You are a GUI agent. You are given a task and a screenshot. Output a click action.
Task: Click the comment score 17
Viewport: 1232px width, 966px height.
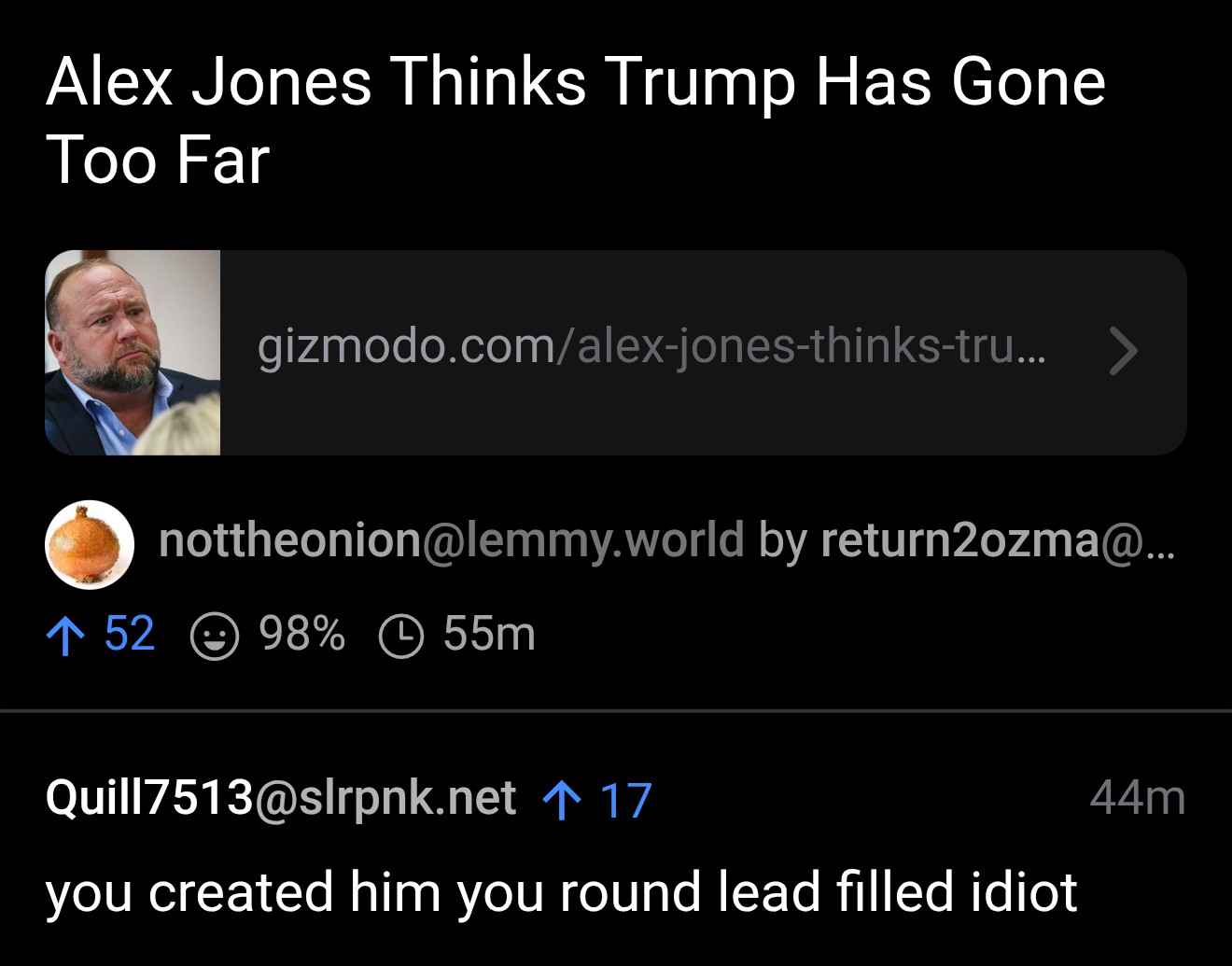pyautogui.click(x=625, y=801)
